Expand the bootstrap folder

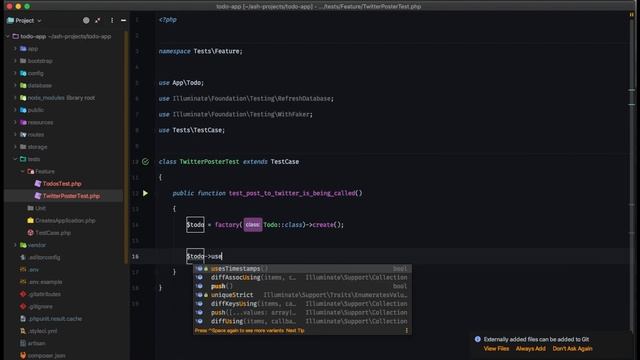(x=16, y=61)
